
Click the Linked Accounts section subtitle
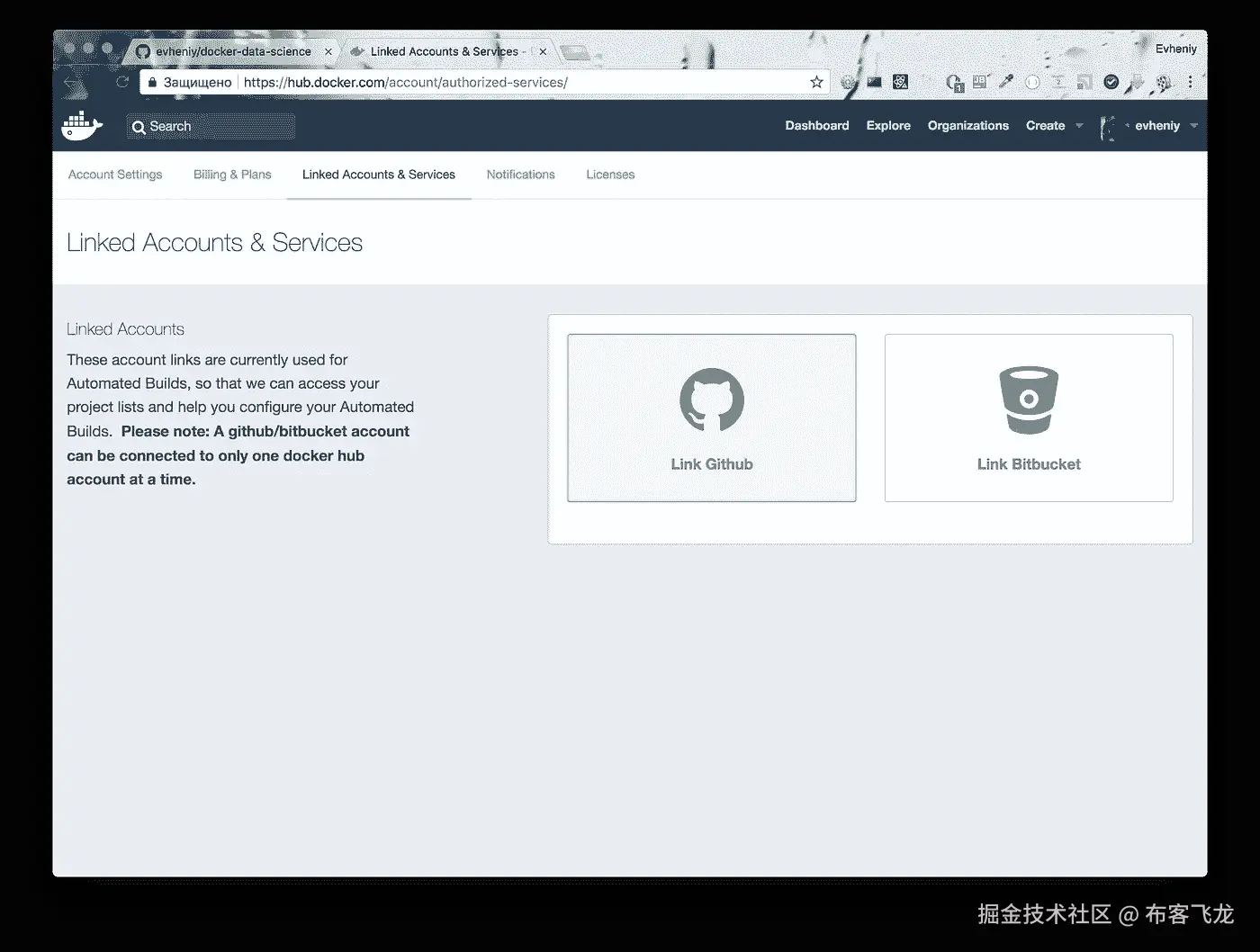pos(125,329)
